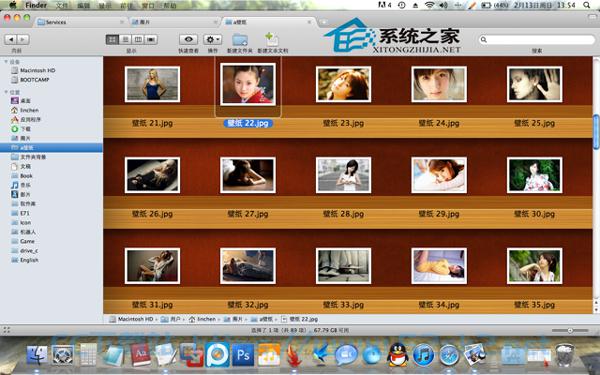Click the volume icon in menu bar
Image resolution: width=600 pixels, height=375 pixels.
click(443, 5)
